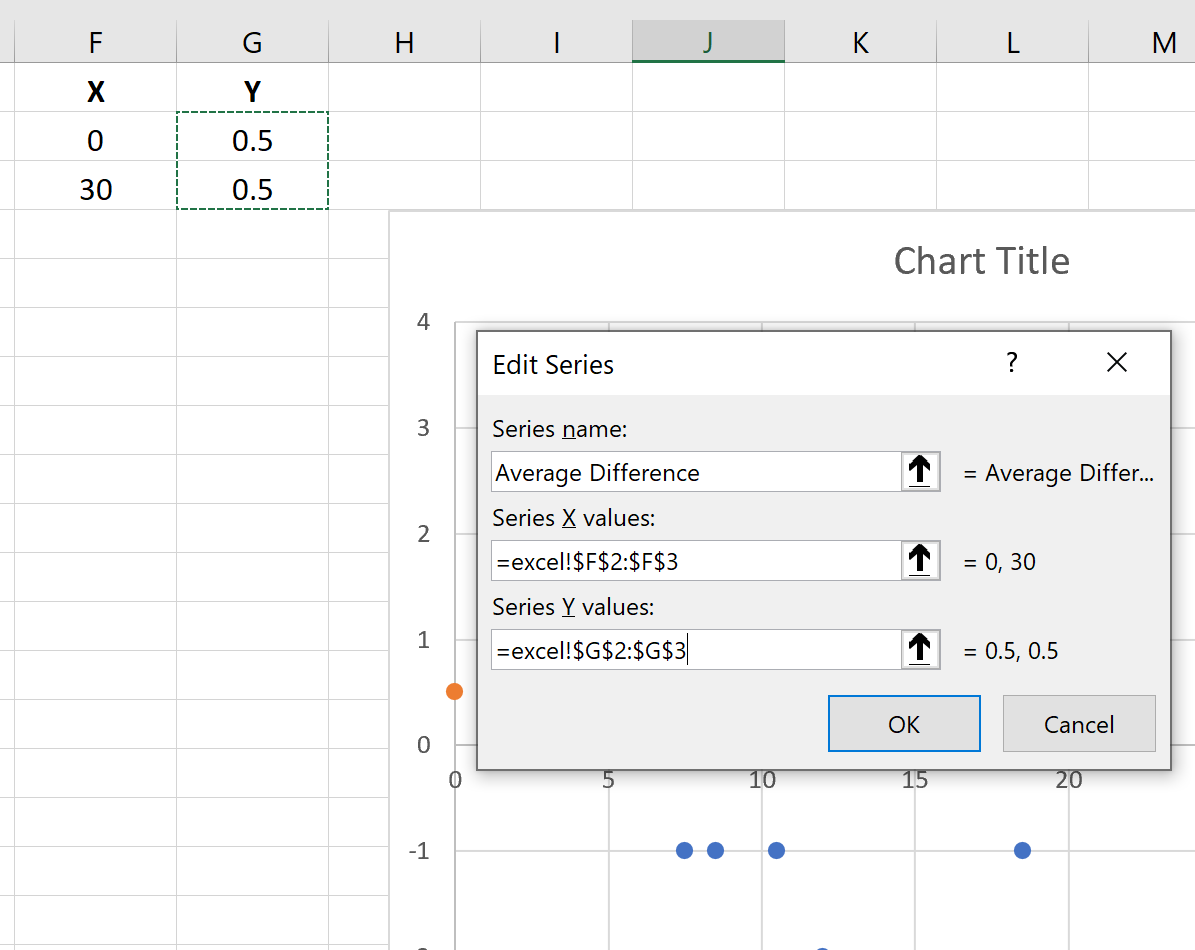Image resolution: width=1195 pixels, height=950 pixels.
Task: Click the range selector icon for Series Y values
Action: pos(919,649)
